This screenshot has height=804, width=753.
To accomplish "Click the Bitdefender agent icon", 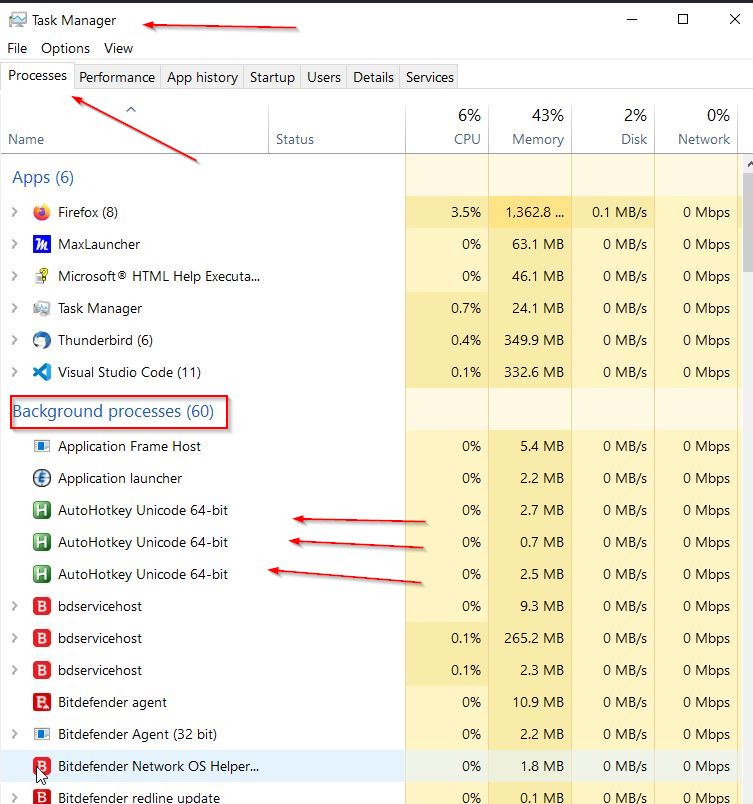I will pos(41,702).
